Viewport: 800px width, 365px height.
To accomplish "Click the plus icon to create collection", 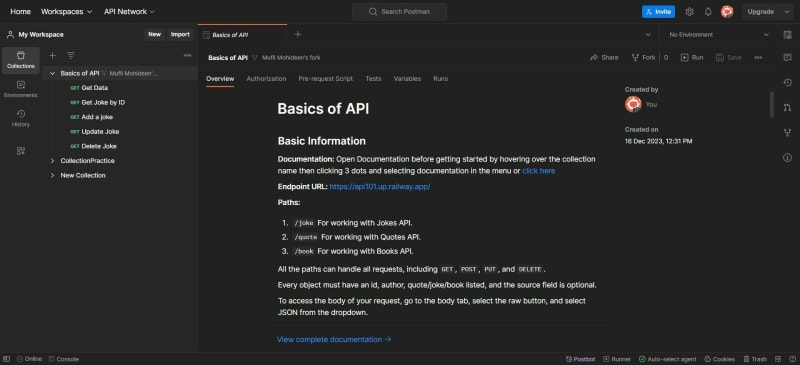I will 52,55.
